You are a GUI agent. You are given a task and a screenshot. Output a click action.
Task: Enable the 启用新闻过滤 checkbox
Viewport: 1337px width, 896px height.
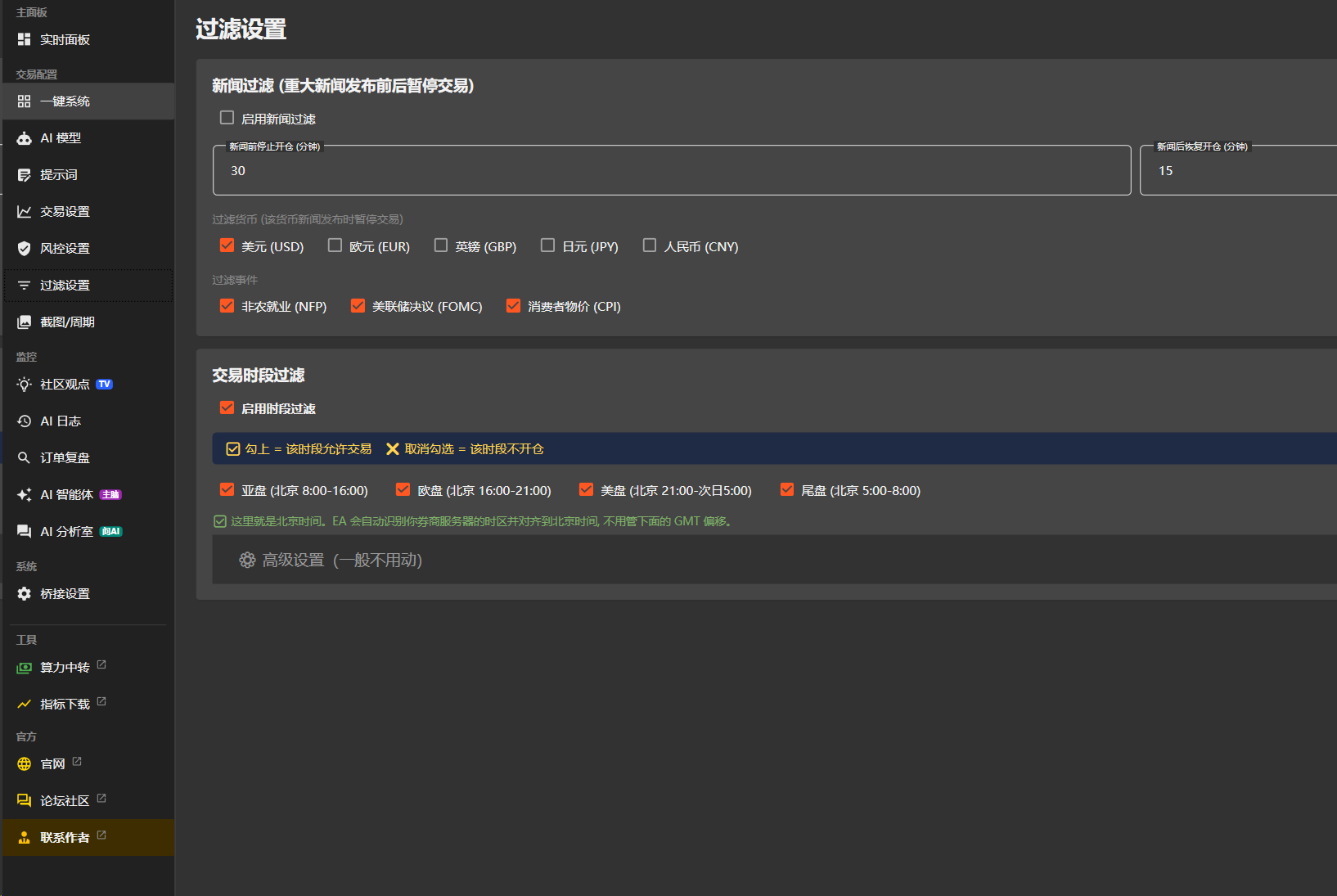tap(227, 118)
